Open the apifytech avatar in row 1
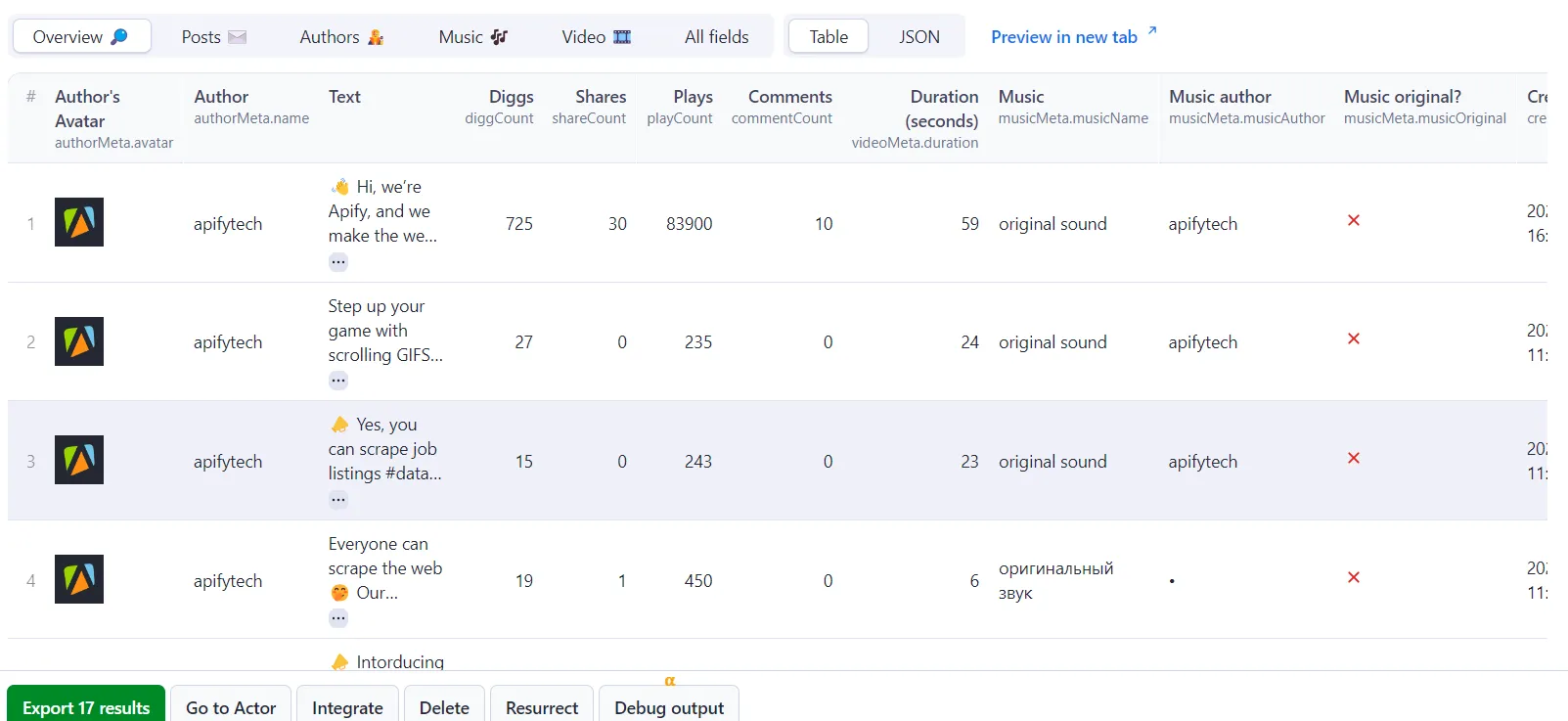This screenshot has width=1568, height=721. point(79,222)
